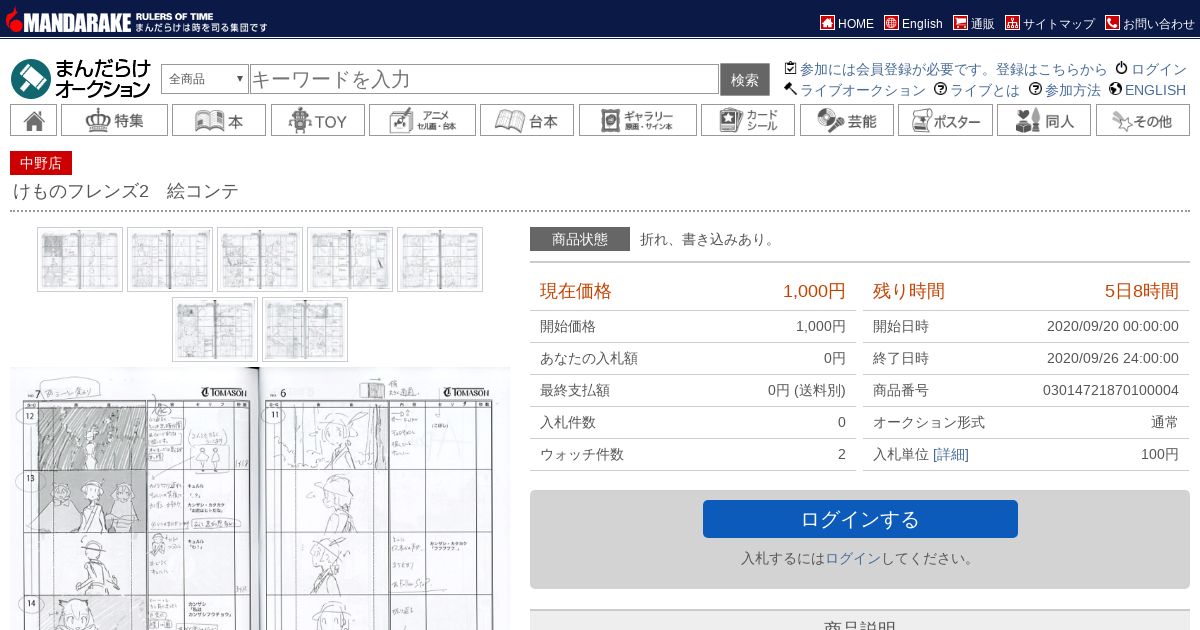Open the アニメ セル画・台本 category
The image size is (1200, 630).
point(422,120)
